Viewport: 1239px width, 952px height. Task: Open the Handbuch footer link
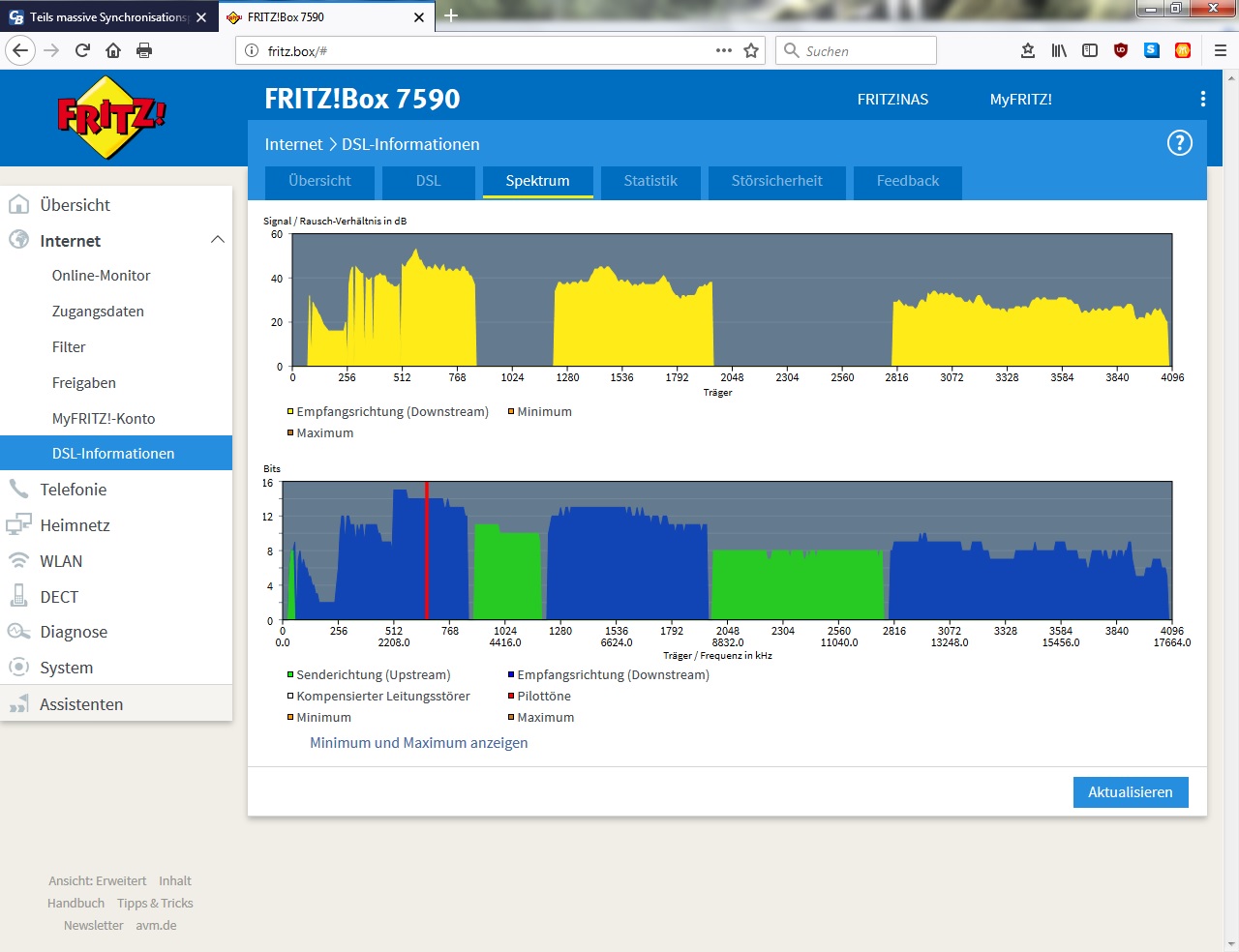(x=76, y=904)
